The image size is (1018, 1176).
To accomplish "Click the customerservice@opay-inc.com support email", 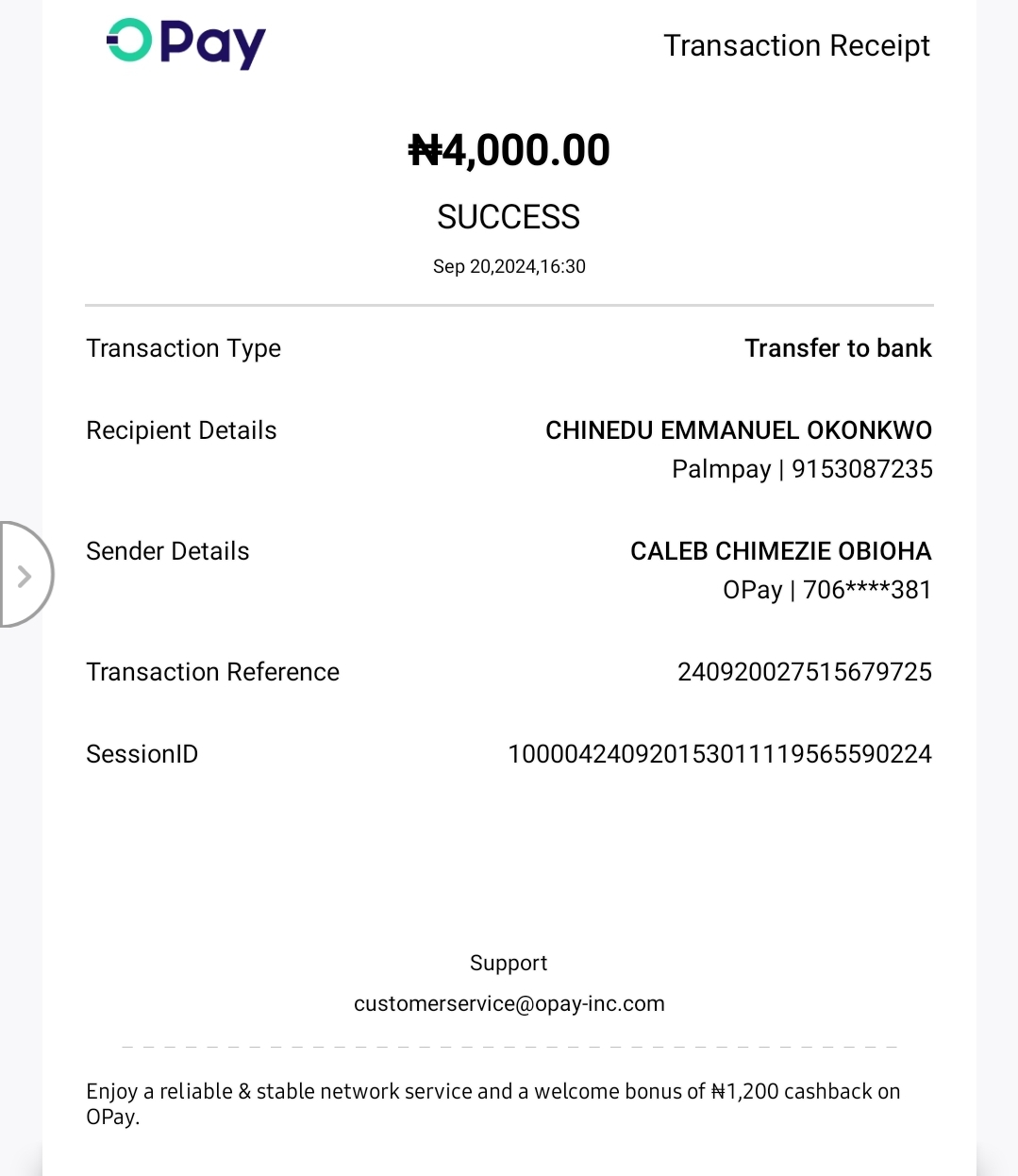I will tap(509, 1003).
